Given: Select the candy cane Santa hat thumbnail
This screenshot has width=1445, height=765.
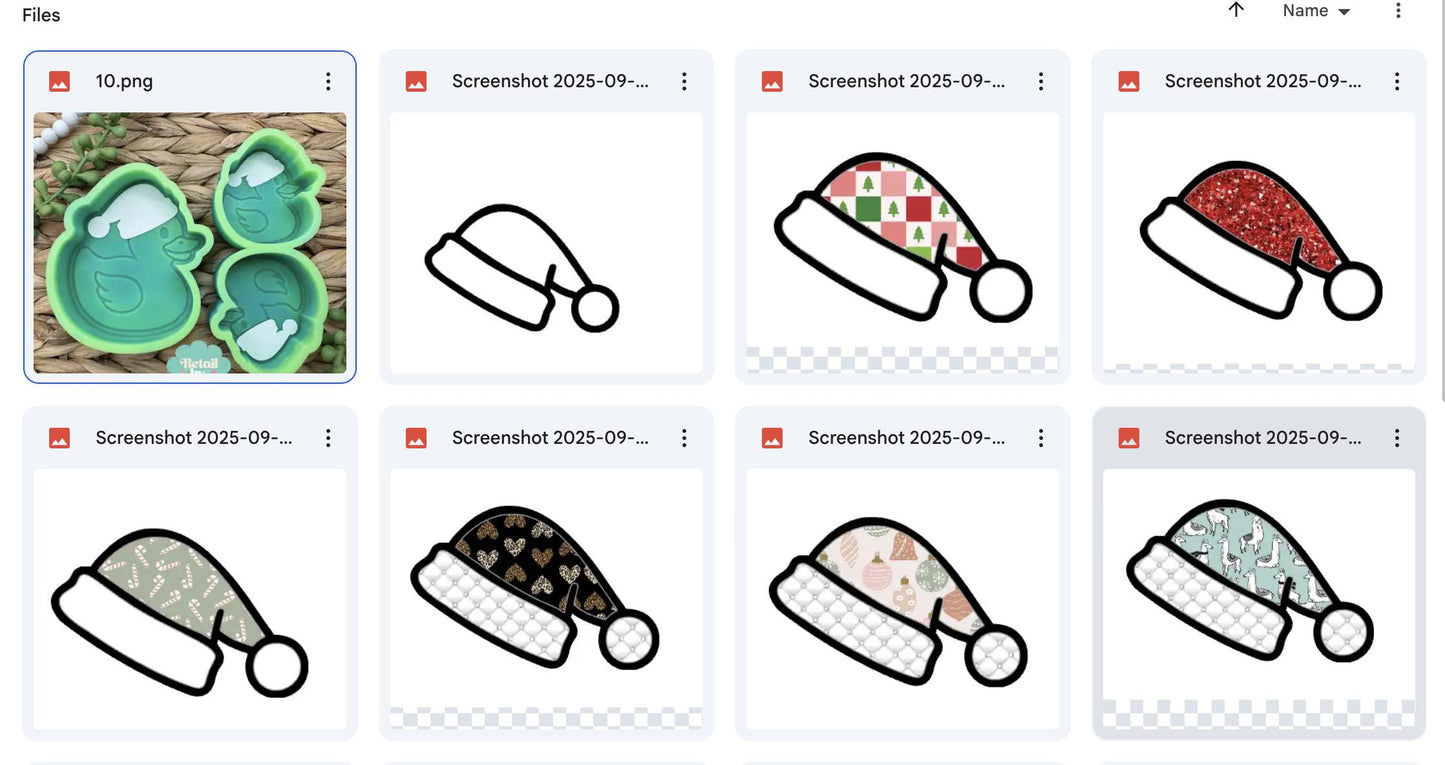Looking at the screenshot, I should 190,599.
